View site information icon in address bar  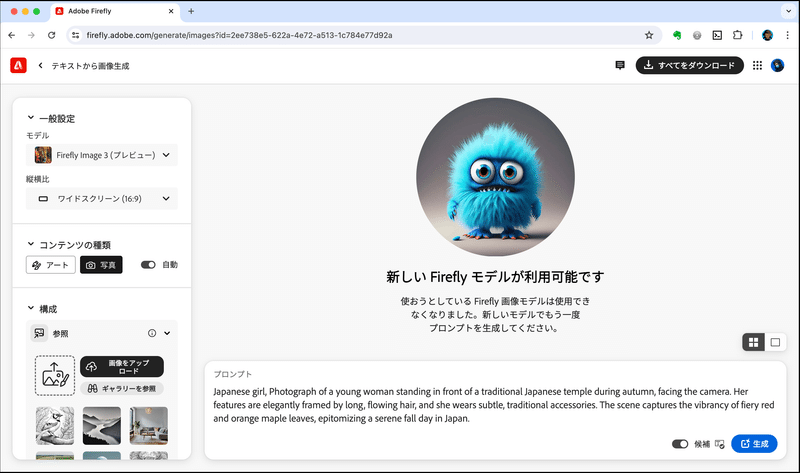[76, 35]
